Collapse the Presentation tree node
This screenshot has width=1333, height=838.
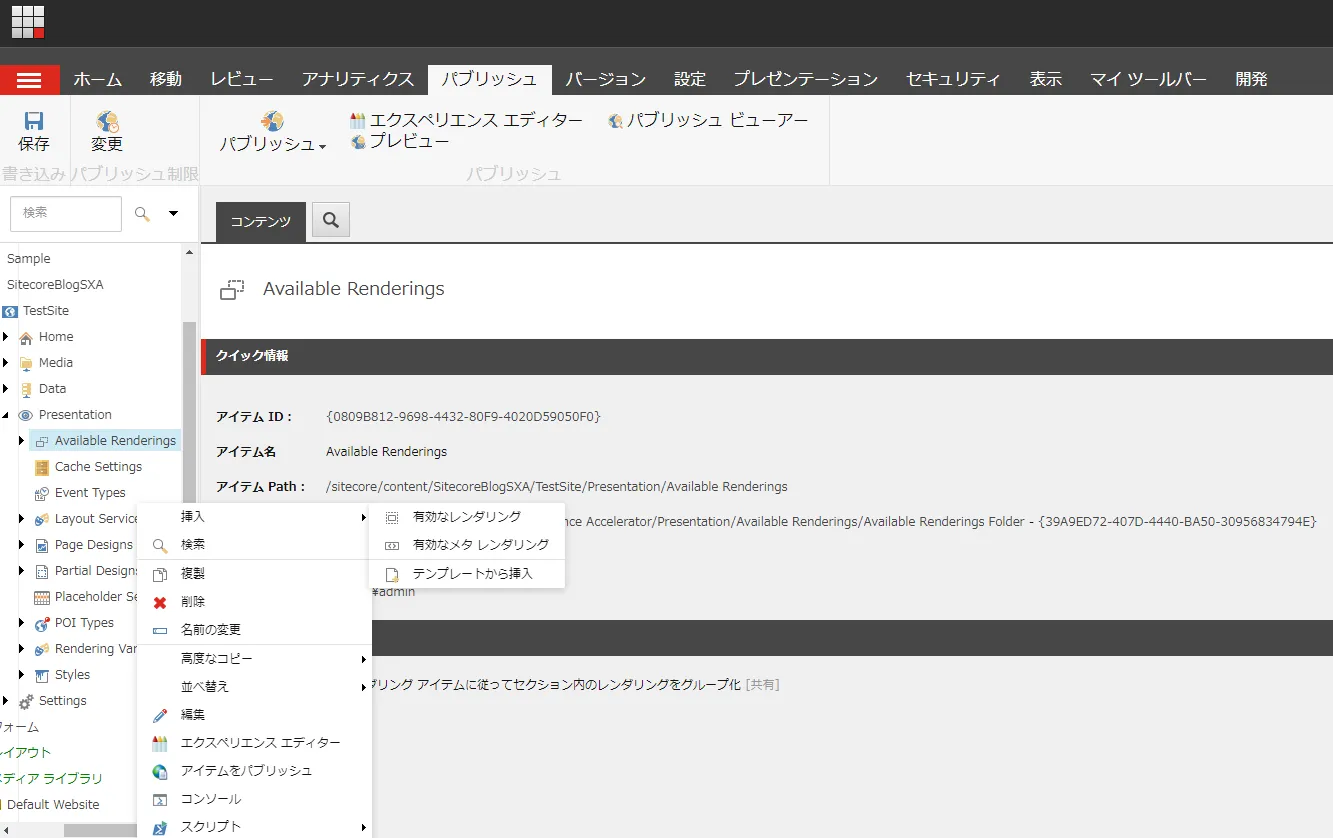pos(6,415)
